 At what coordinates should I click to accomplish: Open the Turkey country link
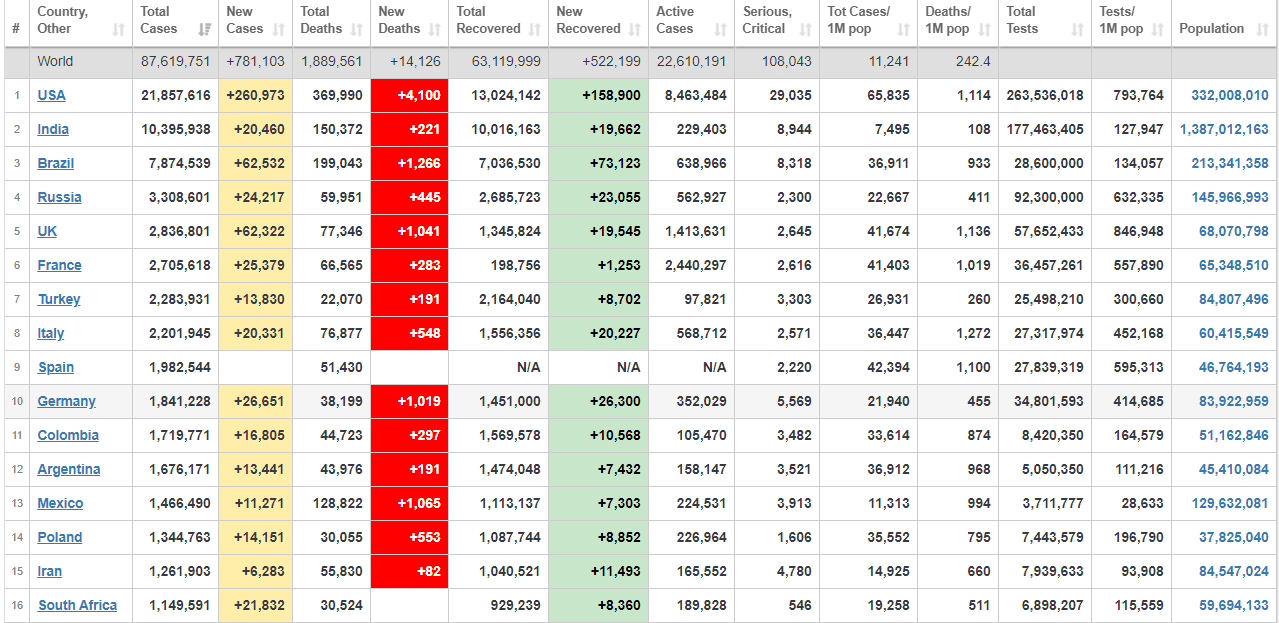[x=59, y=300]
